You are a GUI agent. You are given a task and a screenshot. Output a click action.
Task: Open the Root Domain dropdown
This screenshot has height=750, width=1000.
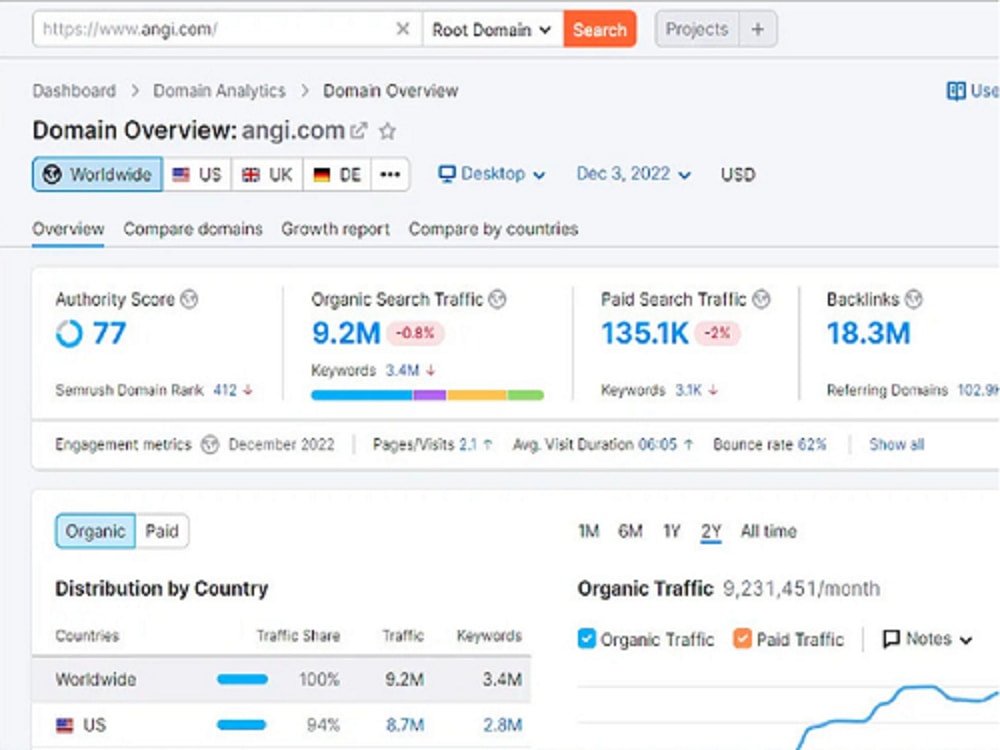491,29
